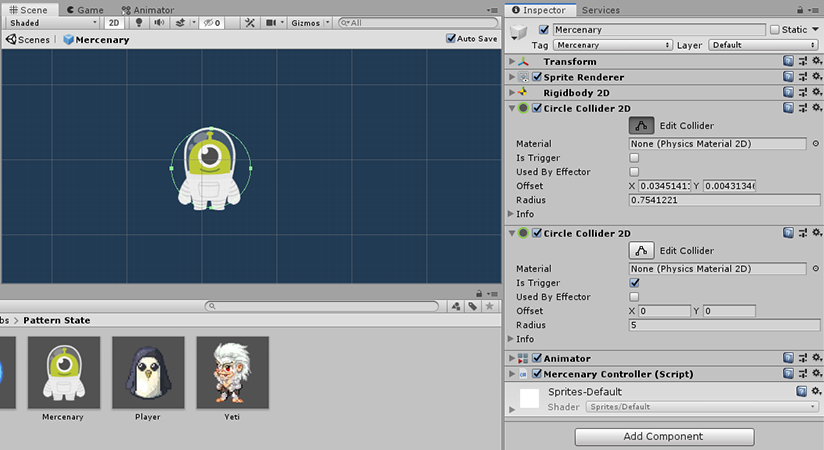The width and height of the screenshot is (824, 450).
Task: Click the lock icon in the Inspector
Action: (x=802, y=10)
